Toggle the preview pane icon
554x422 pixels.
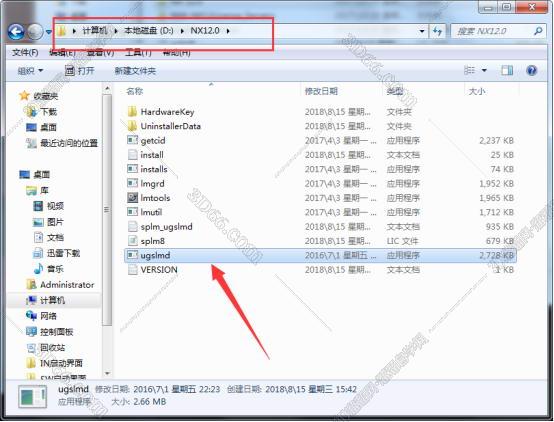tap(507, 70)
